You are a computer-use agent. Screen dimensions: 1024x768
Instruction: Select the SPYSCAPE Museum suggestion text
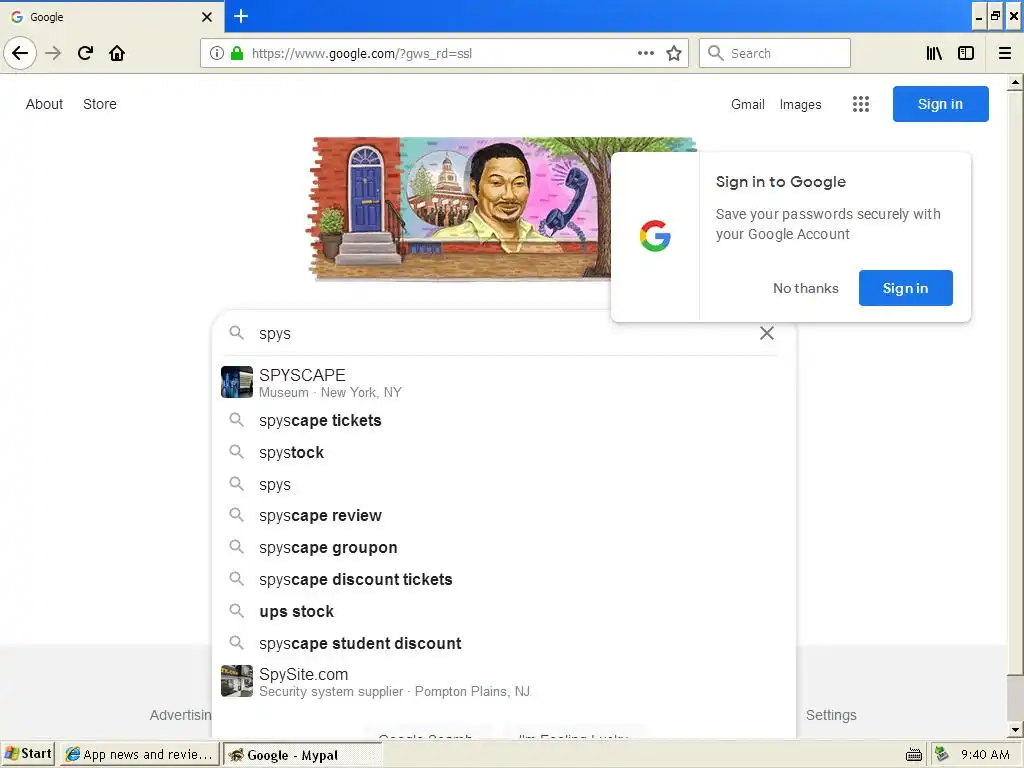330,383
